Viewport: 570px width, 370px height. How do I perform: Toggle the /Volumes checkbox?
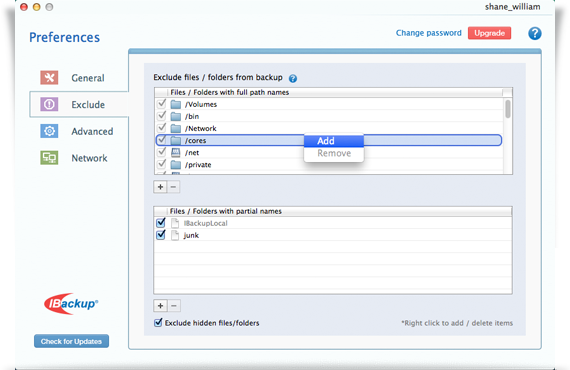click(x=161, y=104)
